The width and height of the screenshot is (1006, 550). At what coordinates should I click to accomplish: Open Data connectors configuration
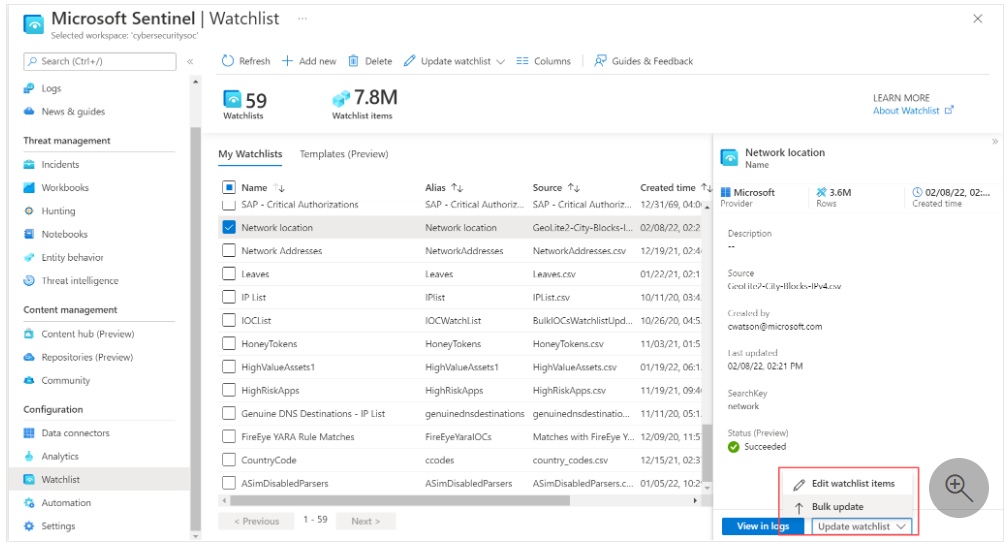pyautogui.click(x=75, y=433)
